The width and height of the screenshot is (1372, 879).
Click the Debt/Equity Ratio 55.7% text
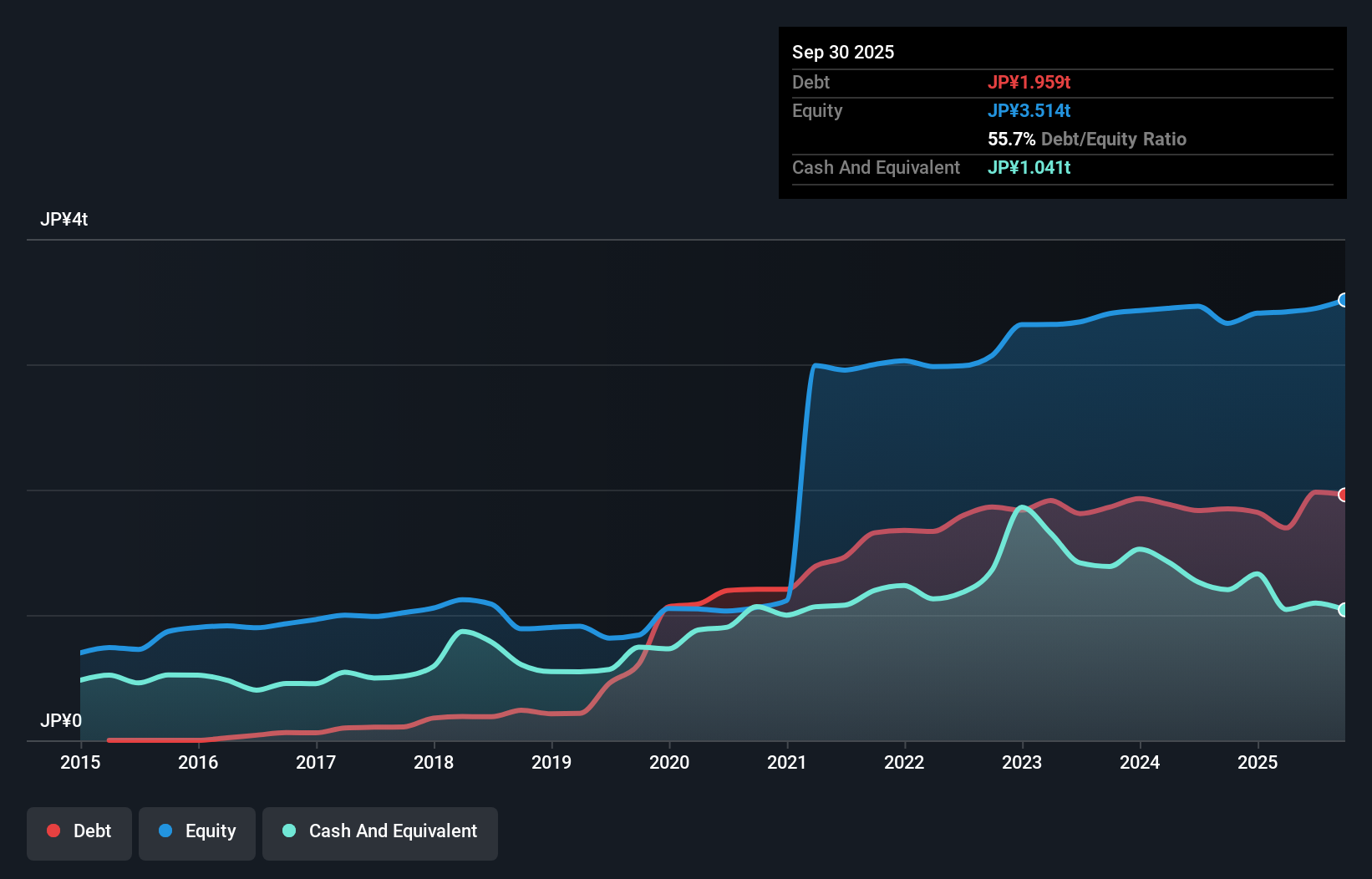pos(1086,140)
